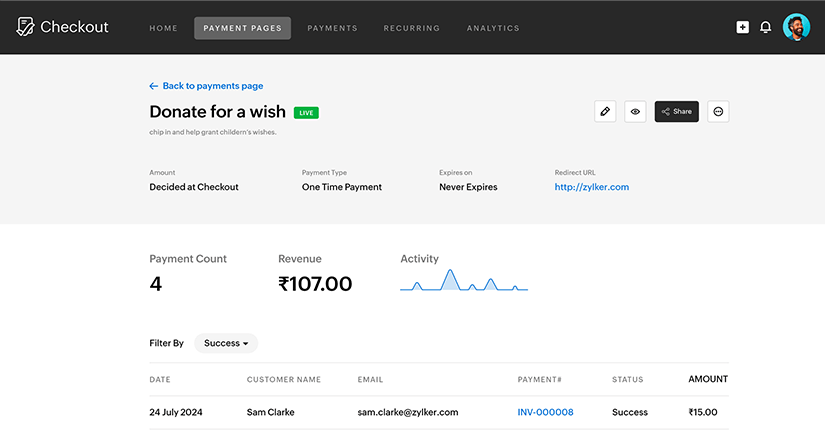Image resolution: width=825 pixels, height=440 pixels.
Task: Open the http://zylker.com redirect URL
Action: tap(591, 187)
